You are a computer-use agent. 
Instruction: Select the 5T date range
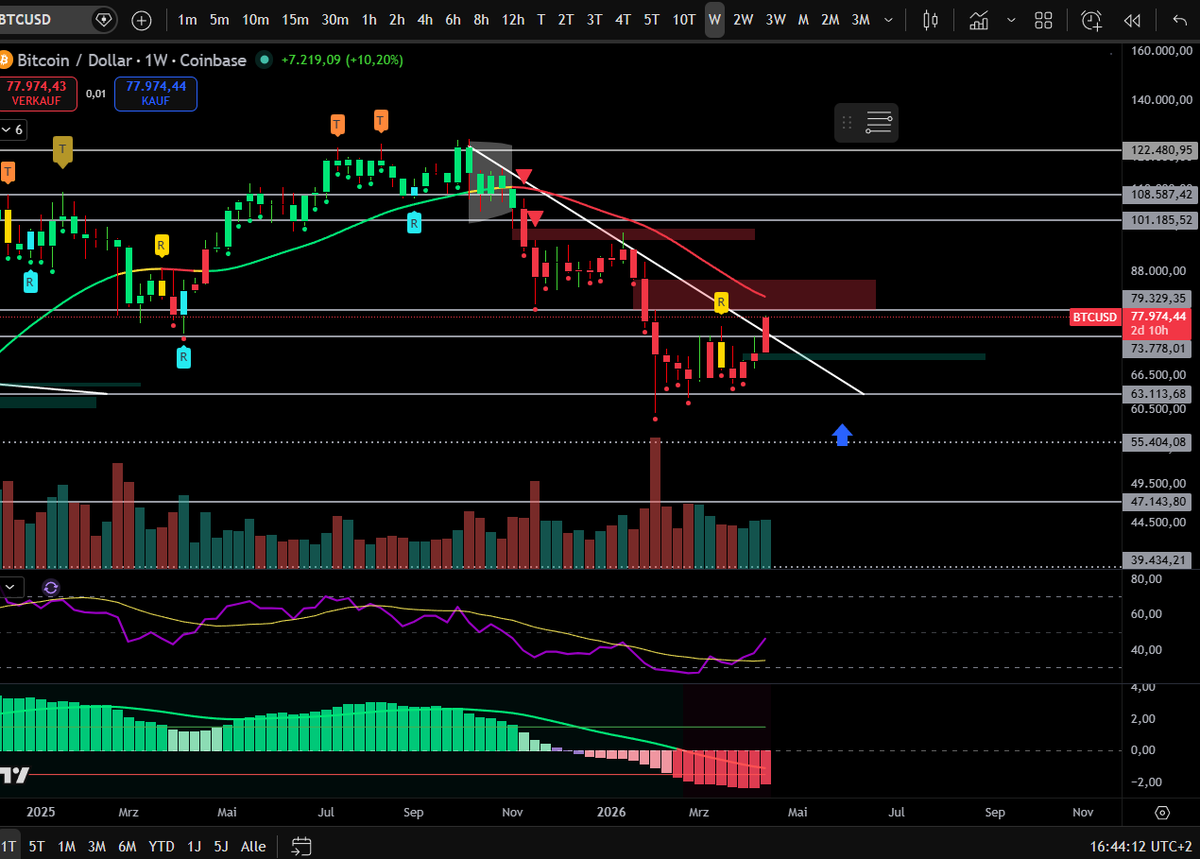click(x=37, y=846)
